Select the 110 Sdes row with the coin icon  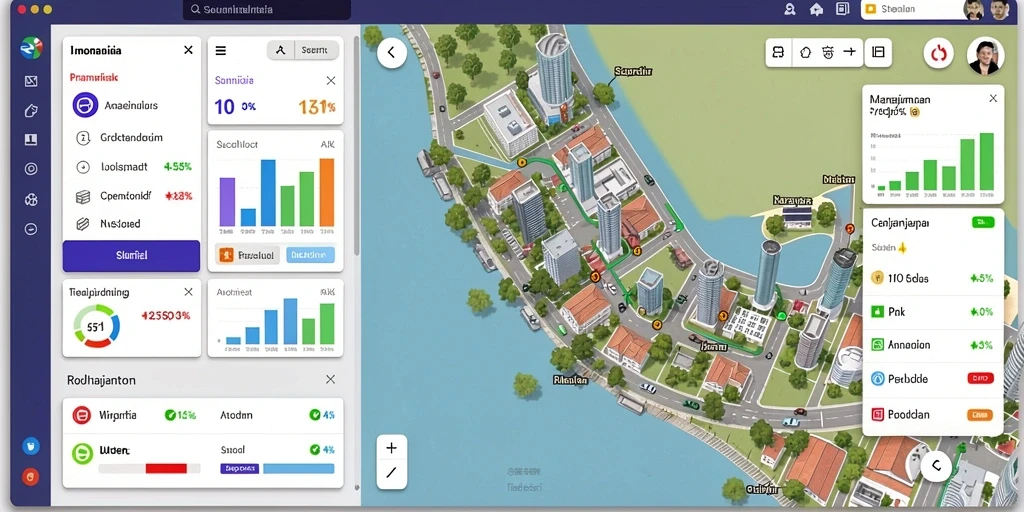(x=933, y=278)
